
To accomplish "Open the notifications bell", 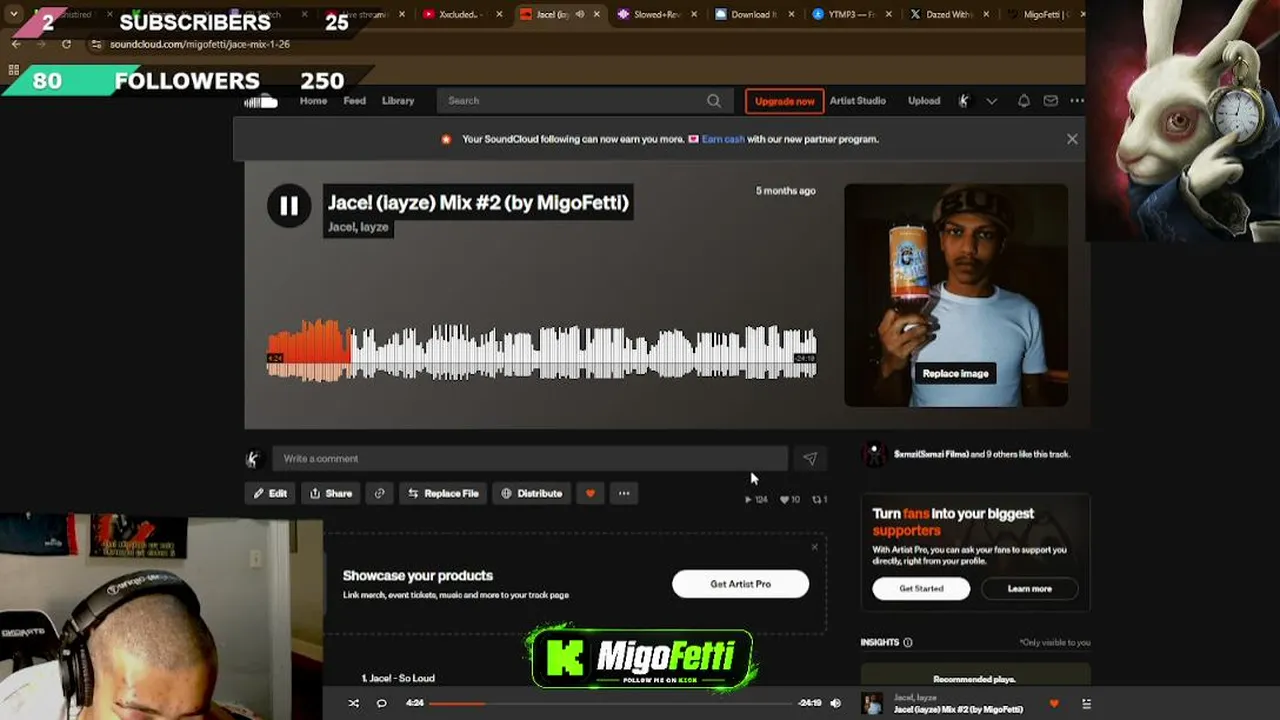I will tap(1024, 101).
